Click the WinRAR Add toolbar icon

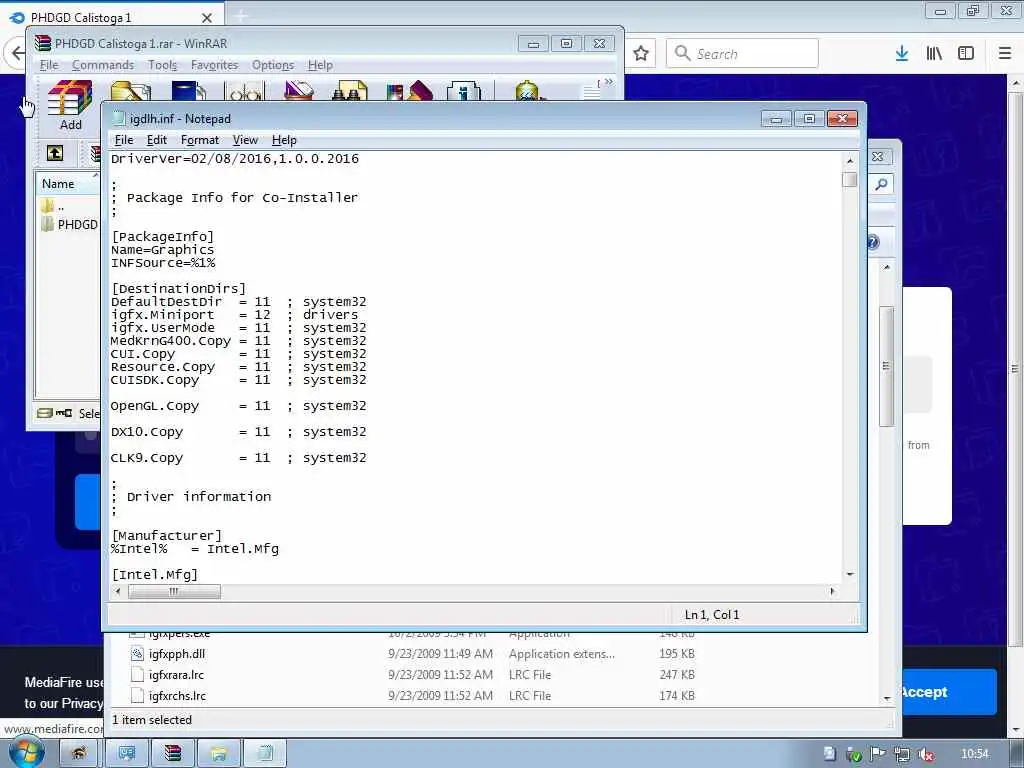click(71, 104)
